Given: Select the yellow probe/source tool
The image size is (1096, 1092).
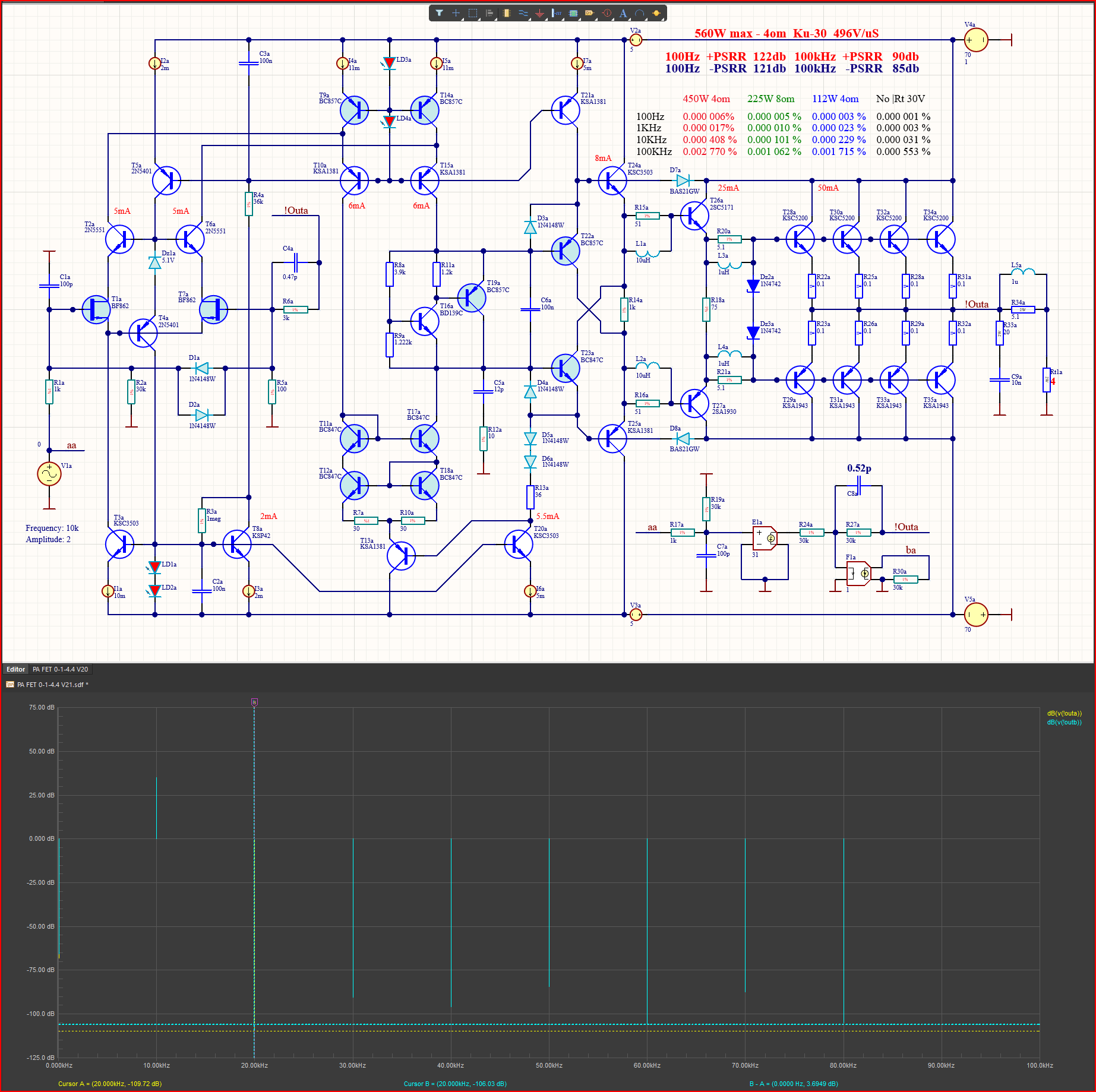Looking at the screenshot, I should coord(656,13).
